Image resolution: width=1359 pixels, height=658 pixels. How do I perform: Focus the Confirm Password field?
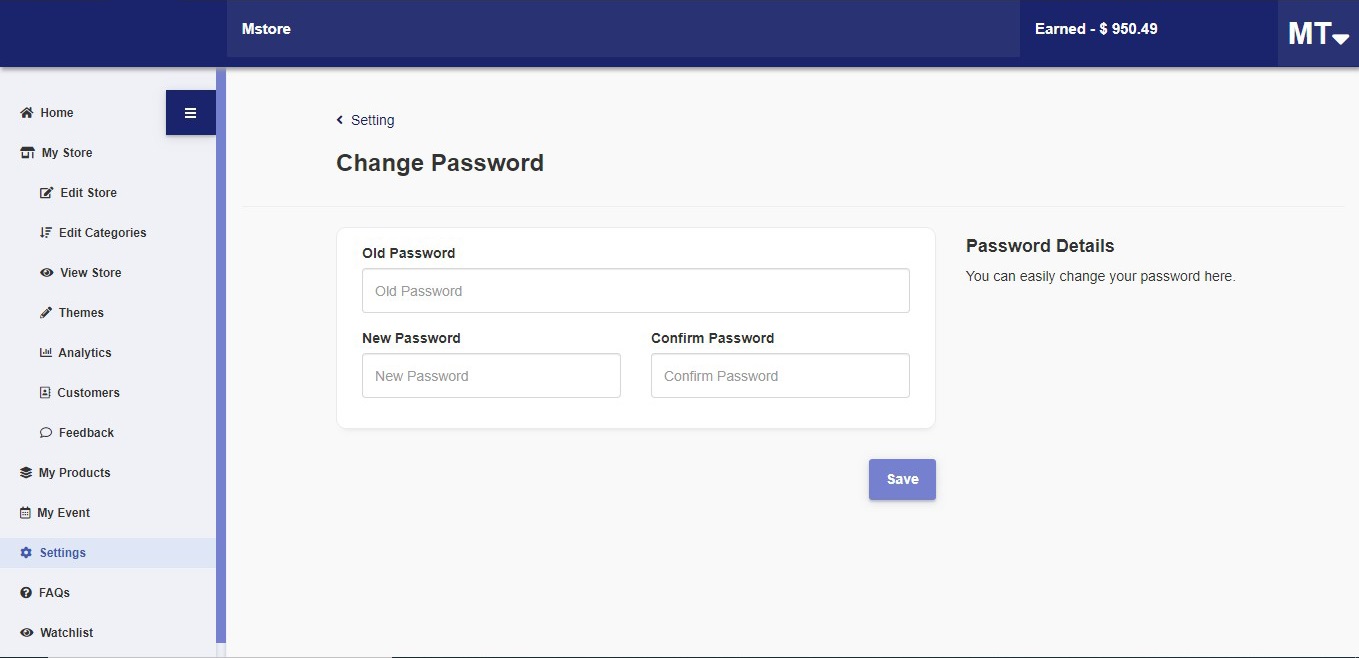780,376
